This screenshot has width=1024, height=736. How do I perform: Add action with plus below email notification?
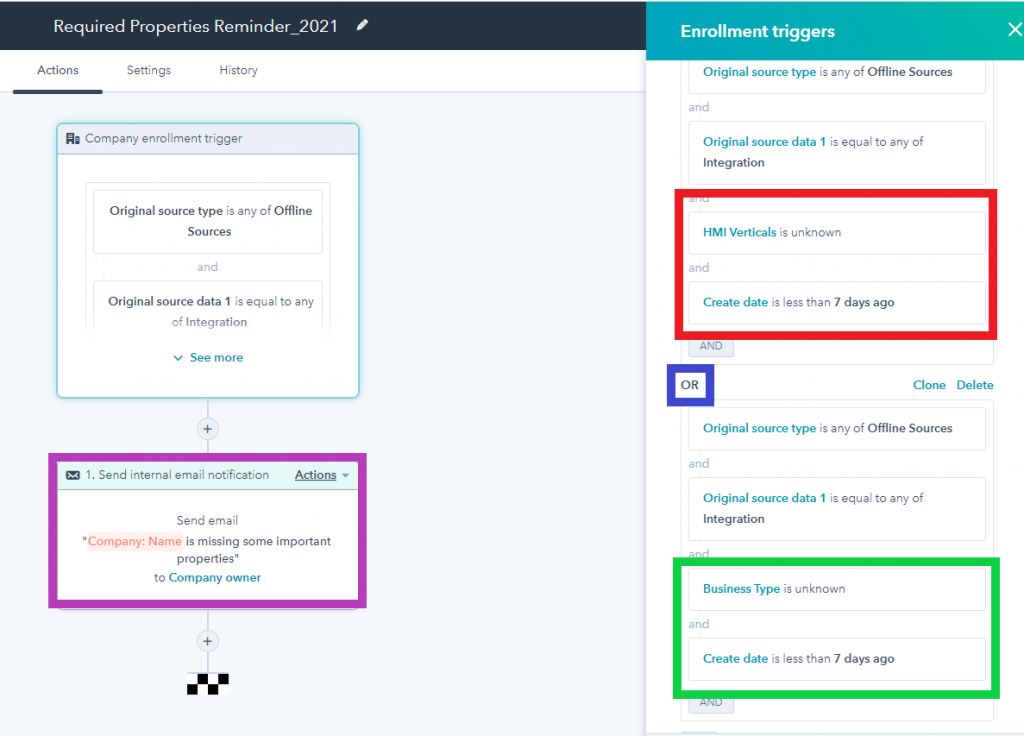208,641
